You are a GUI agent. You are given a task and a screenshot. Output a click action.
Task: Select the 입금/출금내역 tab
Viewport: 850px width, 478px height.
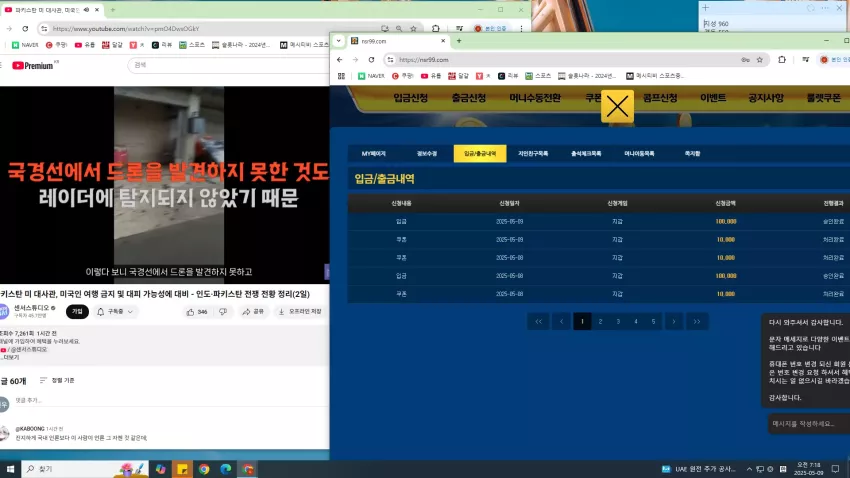[480, 153]
